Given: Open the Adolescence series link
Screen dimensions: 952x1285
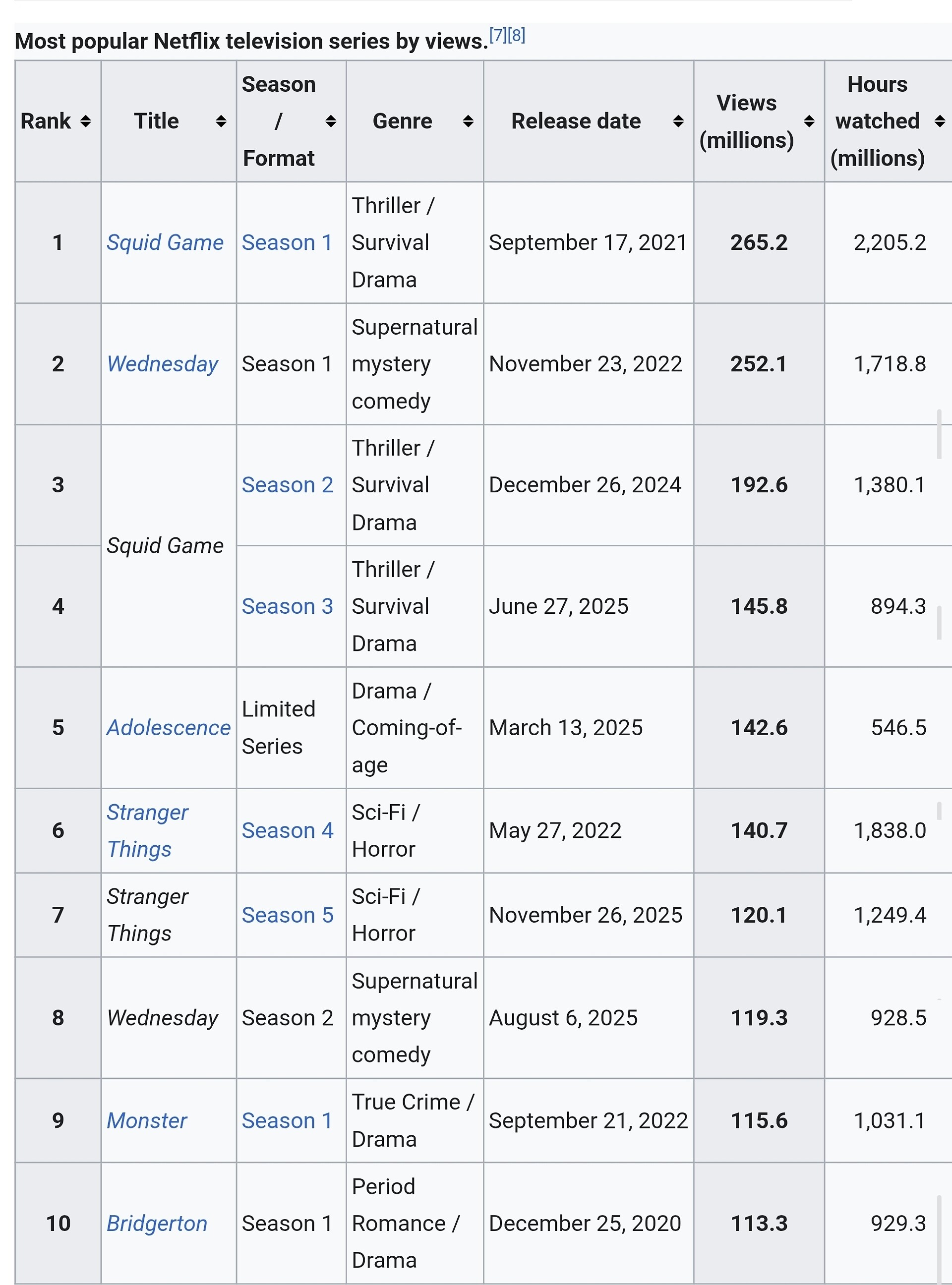Looking at the screenshot, I should tap(168, 728).
